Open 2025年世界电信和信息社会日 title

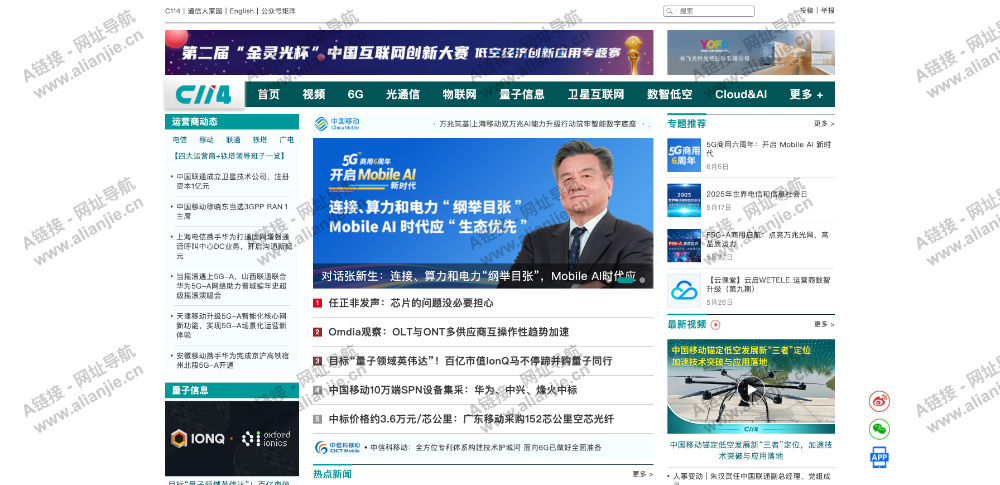click(x=756, y=194)
